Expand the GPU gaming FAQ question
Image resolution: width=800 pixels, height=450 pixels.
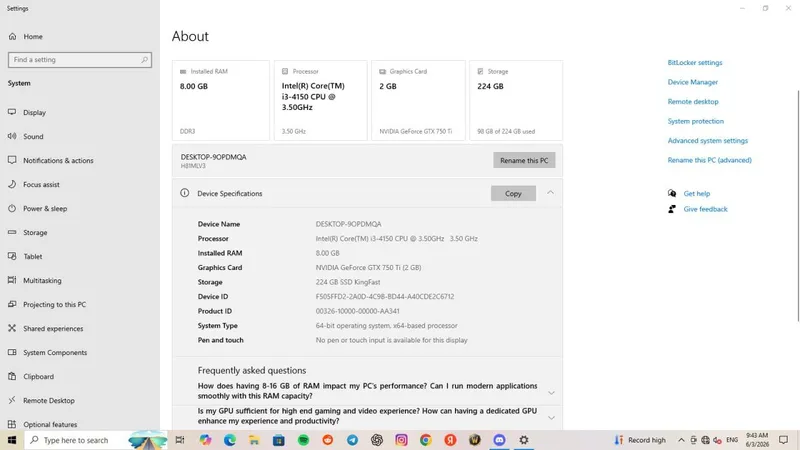(x=551, y=417)
